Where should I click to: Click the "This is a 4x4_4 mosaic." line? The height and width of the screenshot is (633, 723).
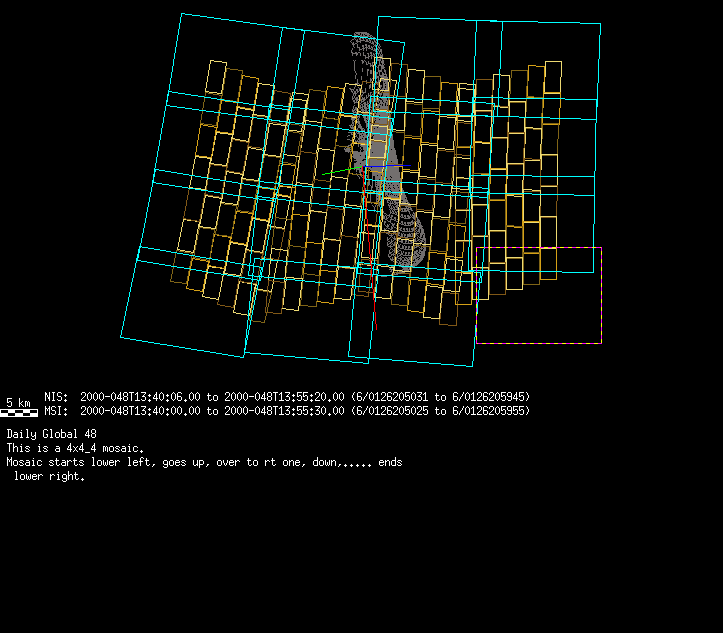click(x=75, y=448)
